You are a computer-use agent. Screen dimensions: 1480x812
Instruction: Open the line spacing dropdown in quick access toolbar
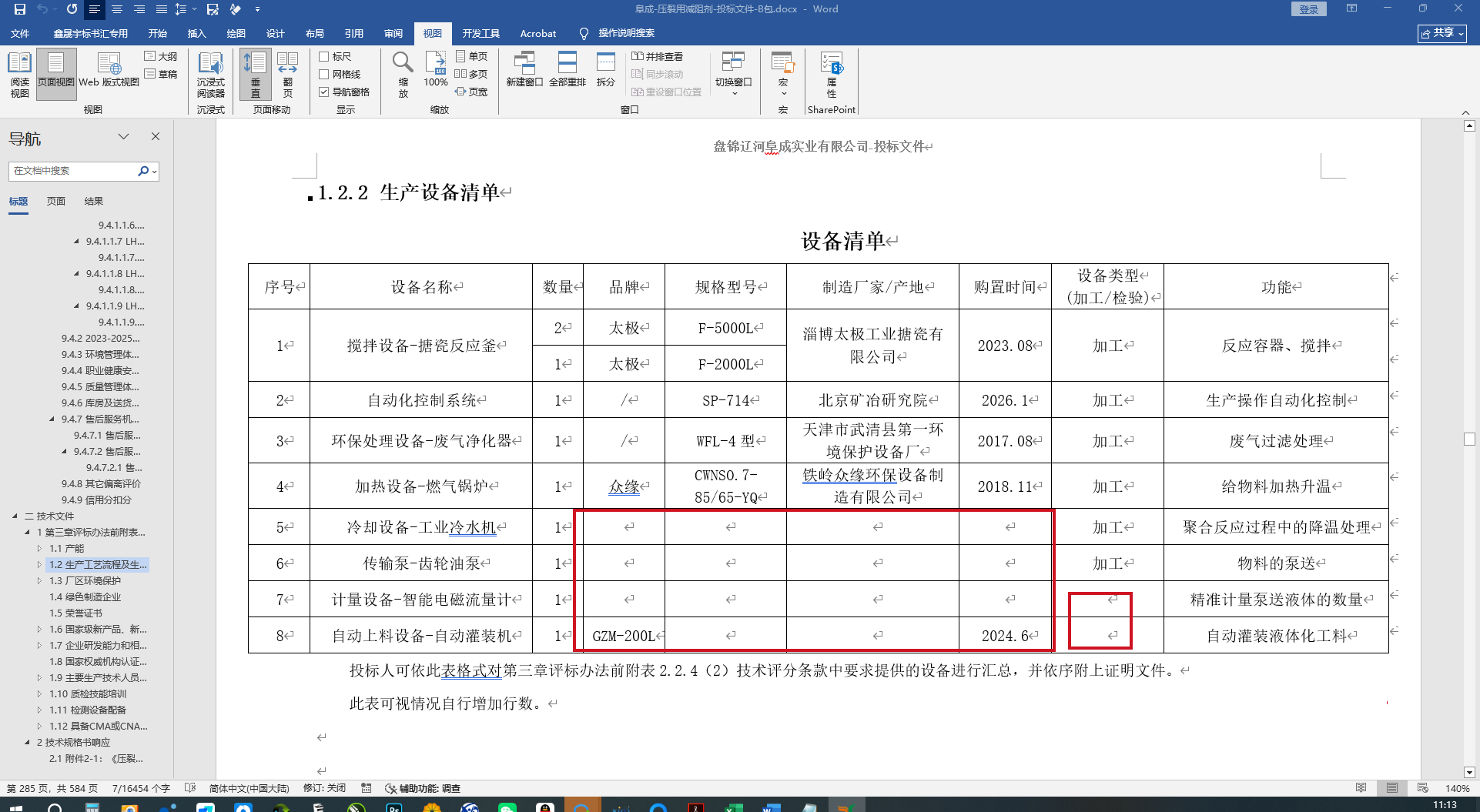(194, 9)
